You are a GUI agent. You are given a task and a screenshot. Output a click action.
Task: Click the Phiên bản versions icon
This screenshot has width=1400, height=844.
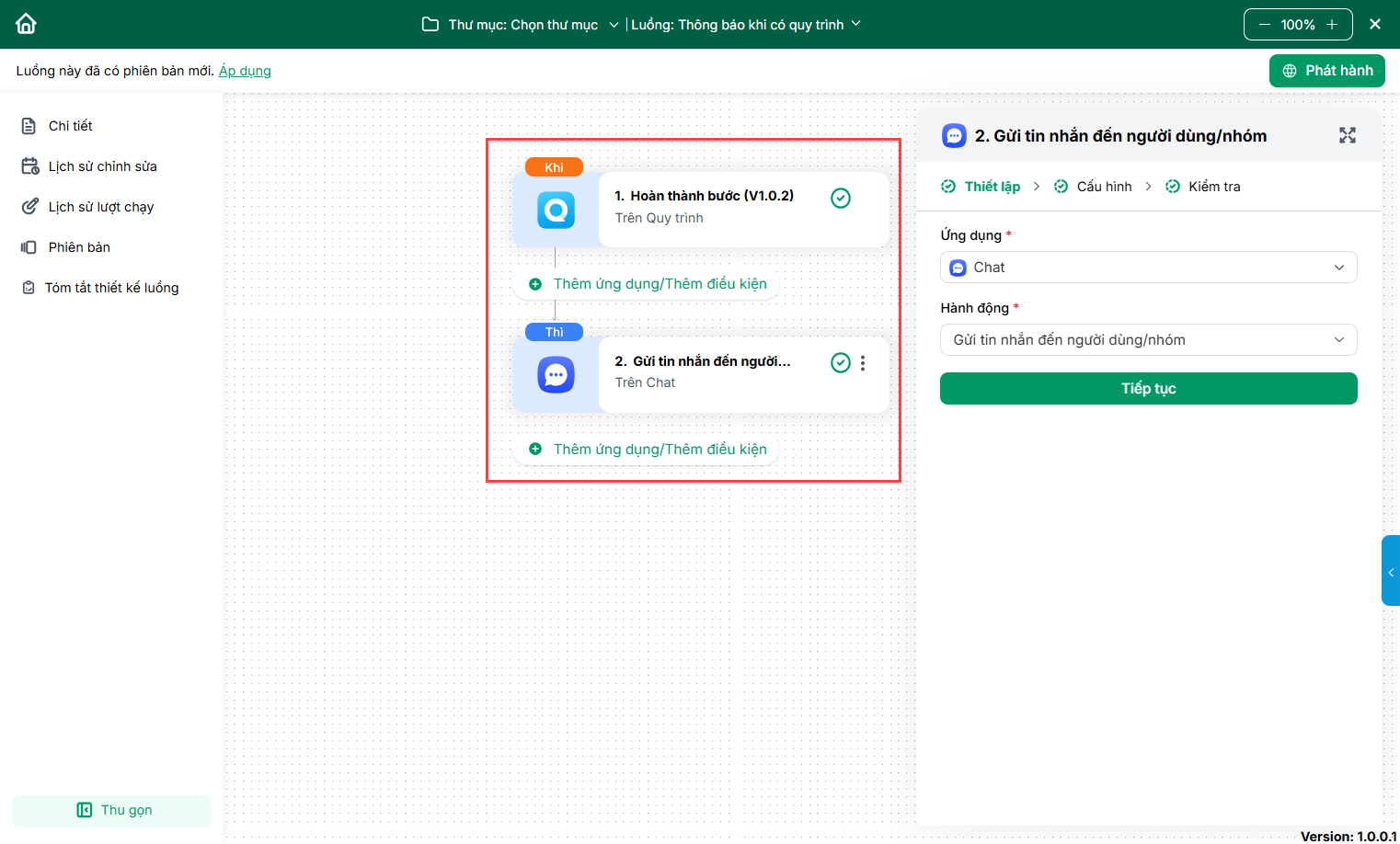[29, 247]
